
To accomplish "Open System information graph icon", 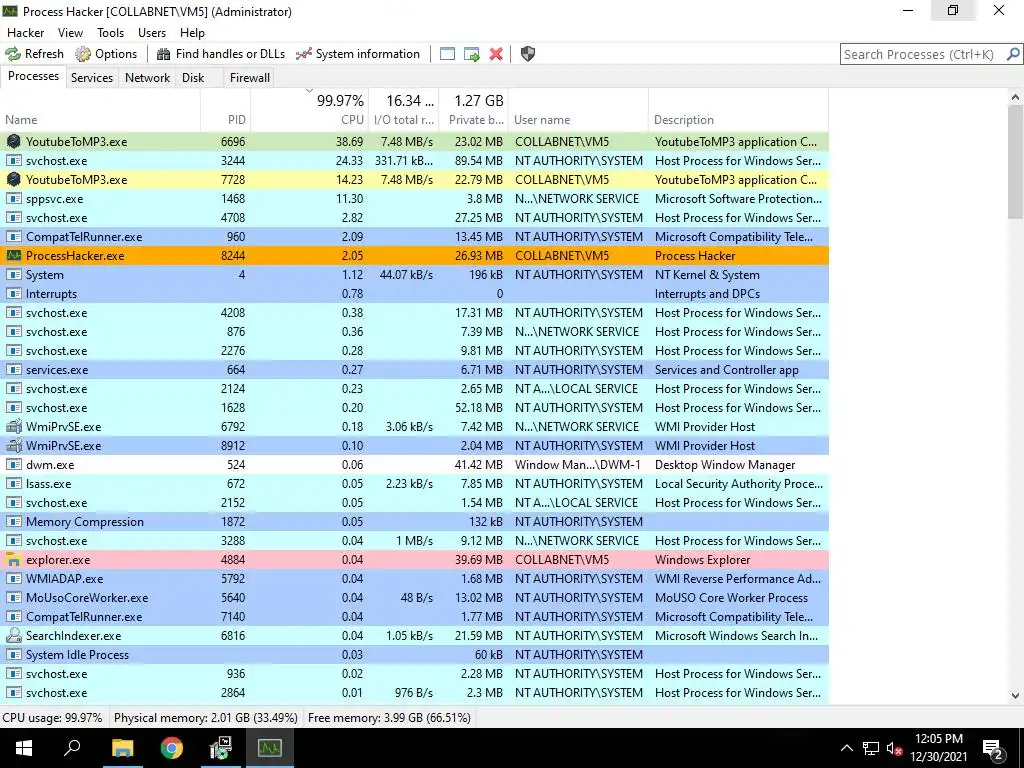I will (x=304, y=54).
